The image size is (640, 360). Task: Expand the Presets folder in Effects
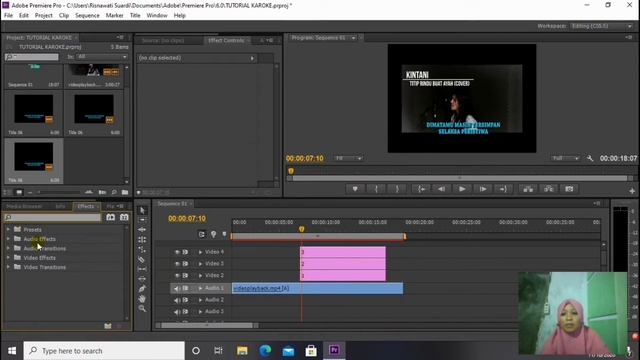coord(8,229)
